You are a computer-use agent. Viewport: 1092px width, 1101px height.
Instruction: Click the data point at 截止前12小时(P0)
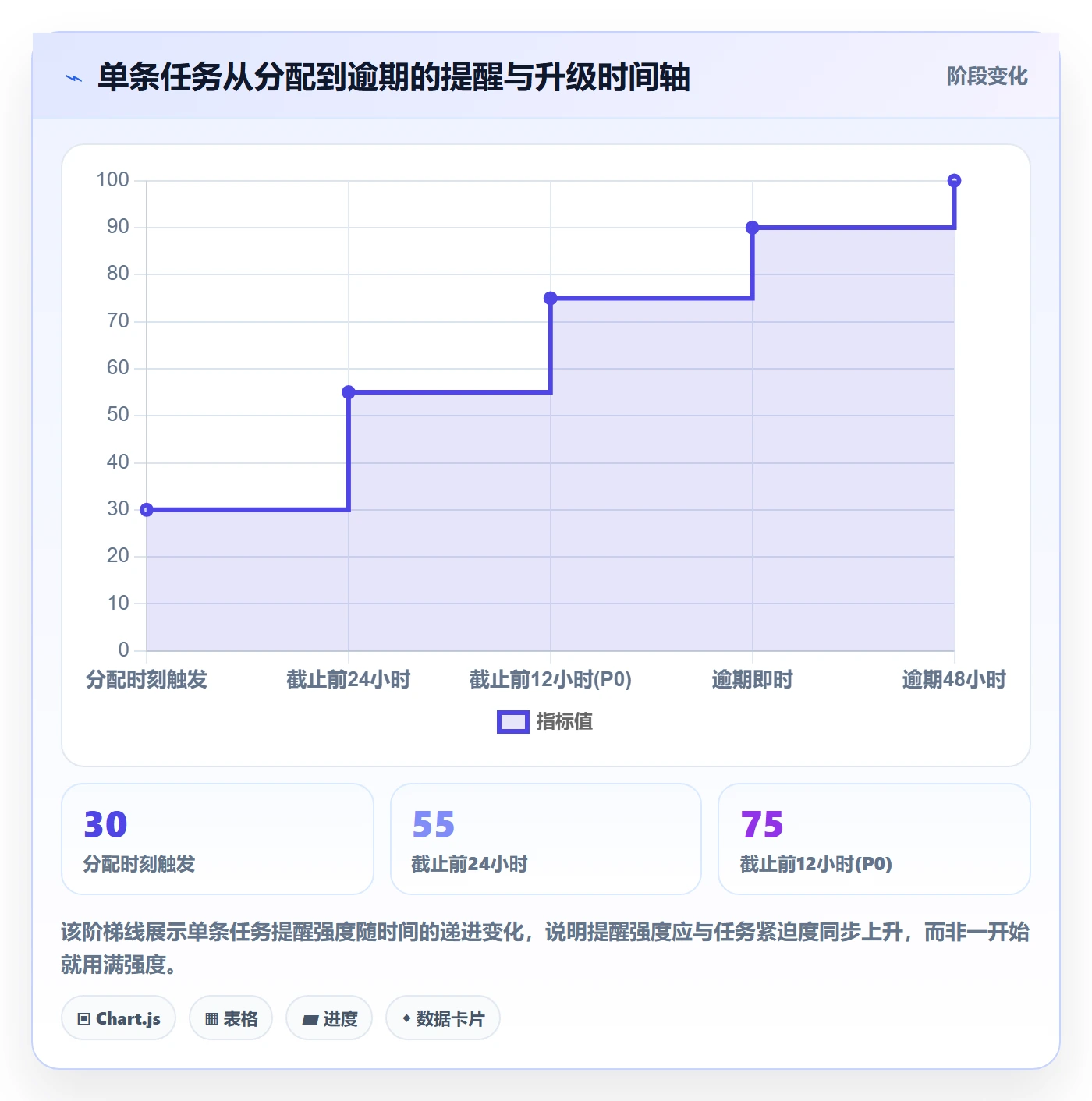tap(551, 298)
